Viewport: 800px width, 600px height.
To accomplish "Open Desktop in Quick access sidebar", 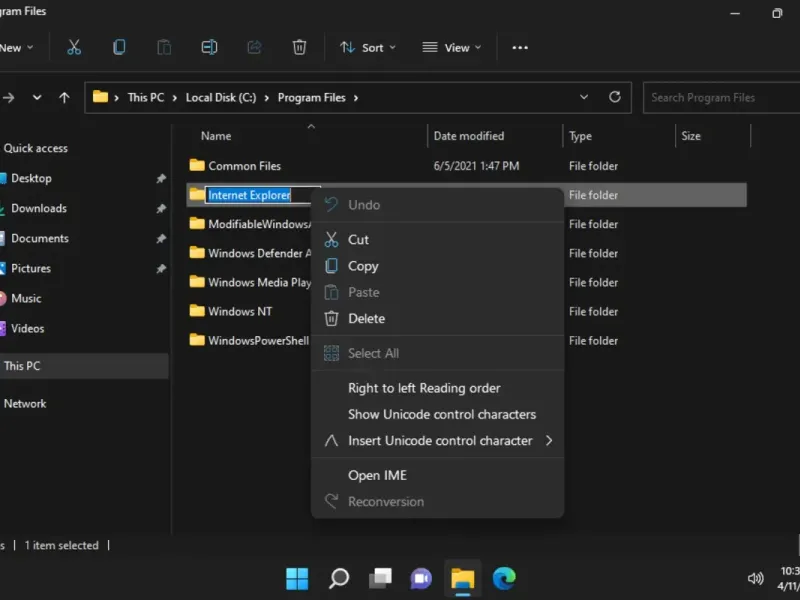I will tap(31, 179).
